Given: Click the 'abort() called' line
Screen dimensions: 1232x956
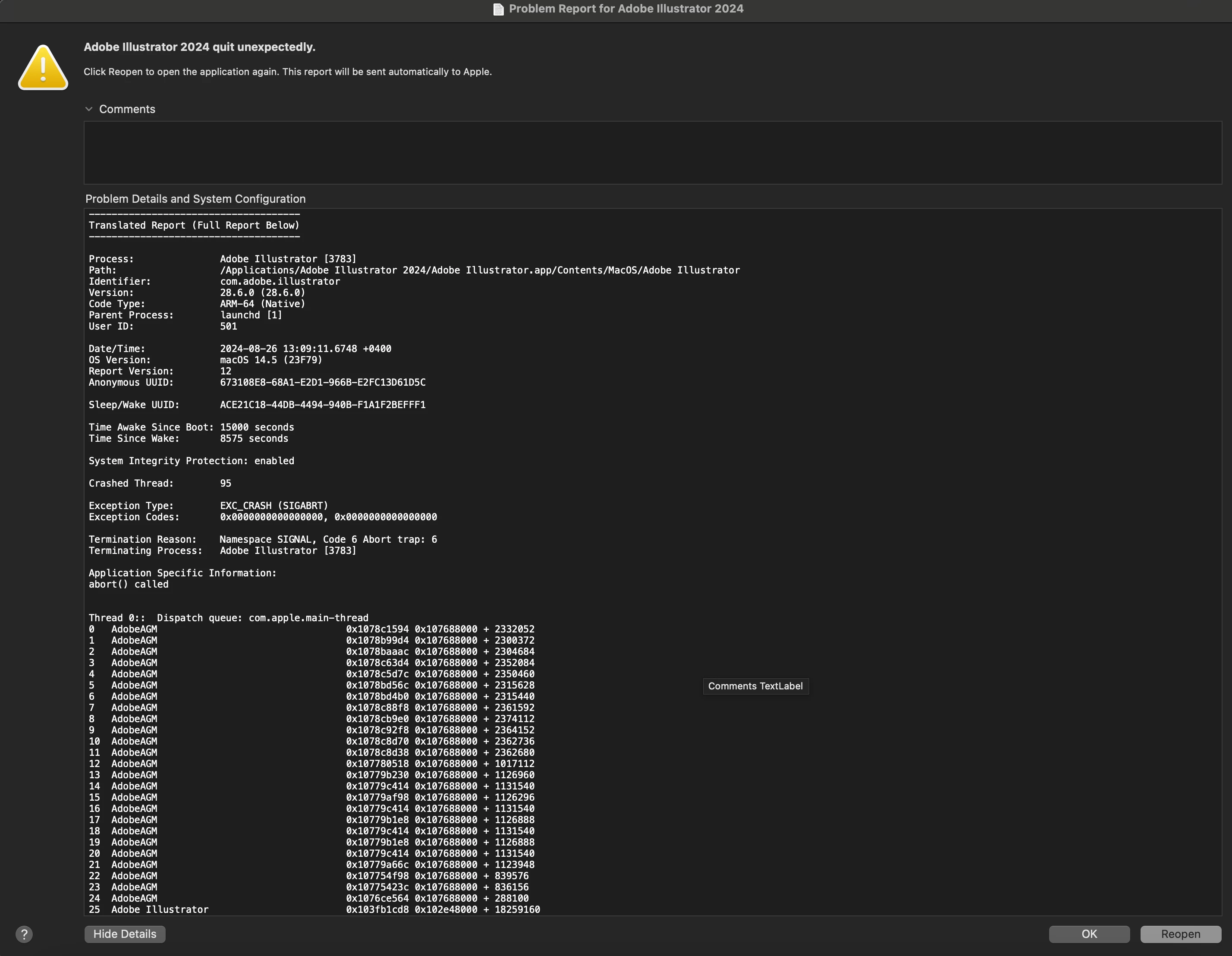Looking at the screenshot, I should coord(129,584).
